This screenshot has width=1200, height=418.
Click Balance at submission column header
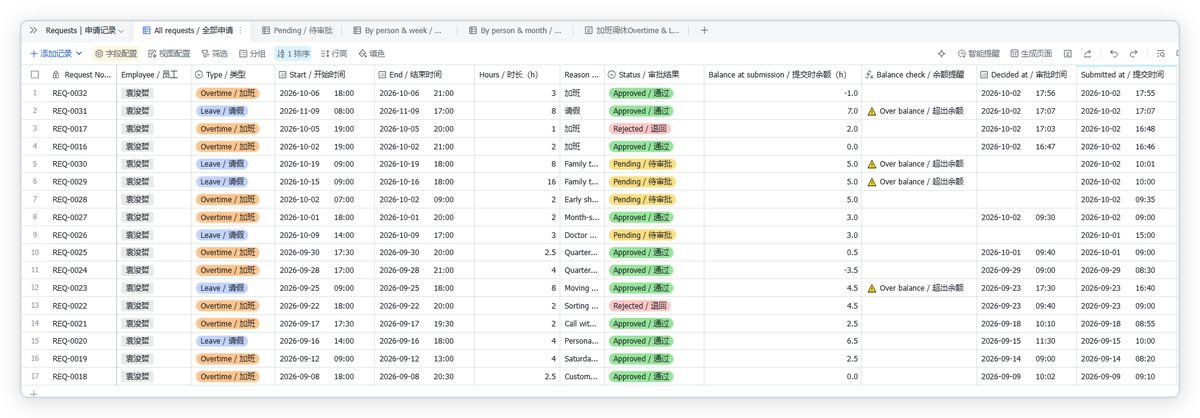[x=783, y=75]
